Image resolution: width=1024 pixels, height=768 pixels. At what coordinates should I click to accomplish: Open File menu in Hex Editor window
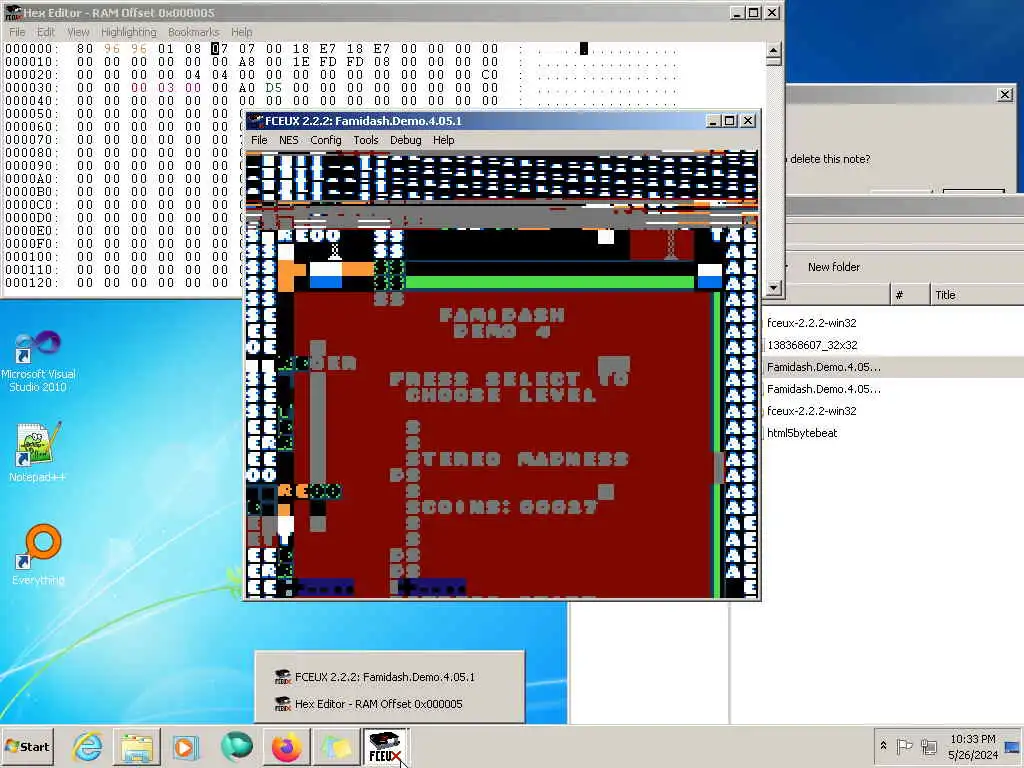point(17,32)
